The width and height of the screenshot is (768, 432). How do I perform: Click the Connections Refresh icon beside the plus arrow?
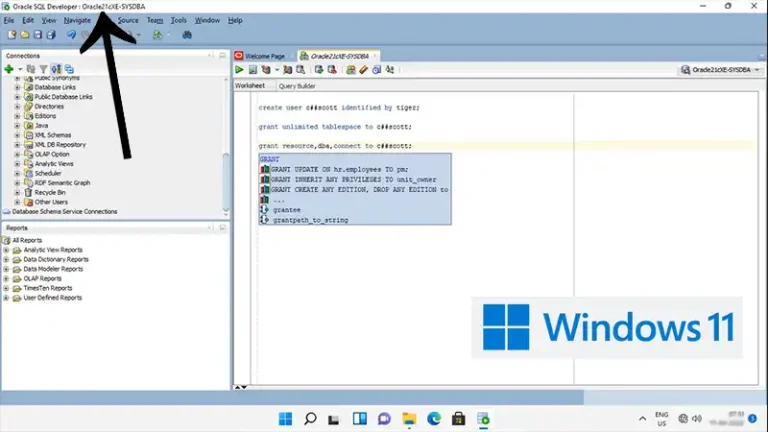tap(31, 69)
